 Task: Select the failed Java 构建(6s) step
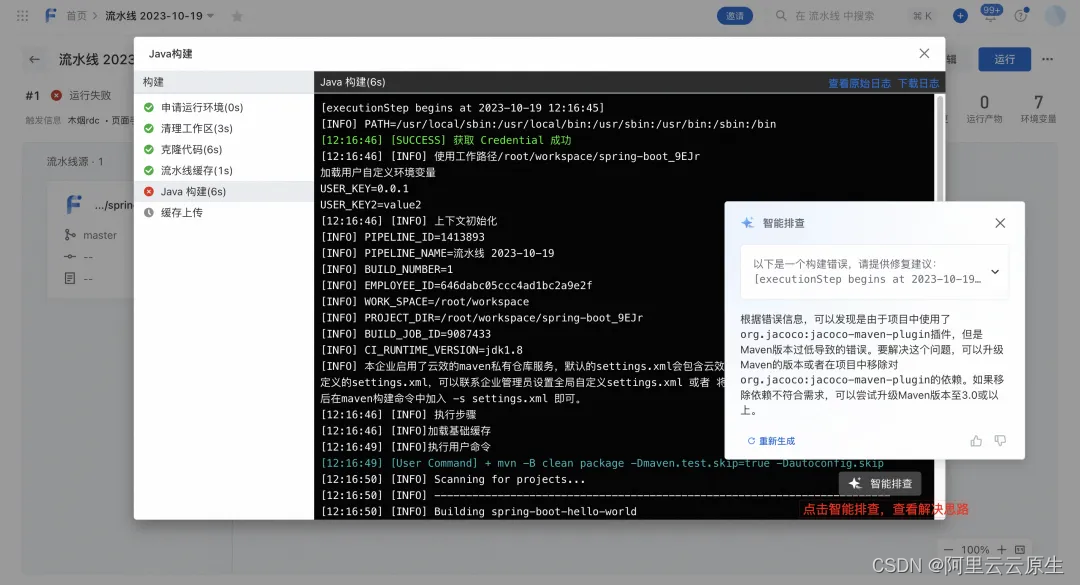[224, 192]
